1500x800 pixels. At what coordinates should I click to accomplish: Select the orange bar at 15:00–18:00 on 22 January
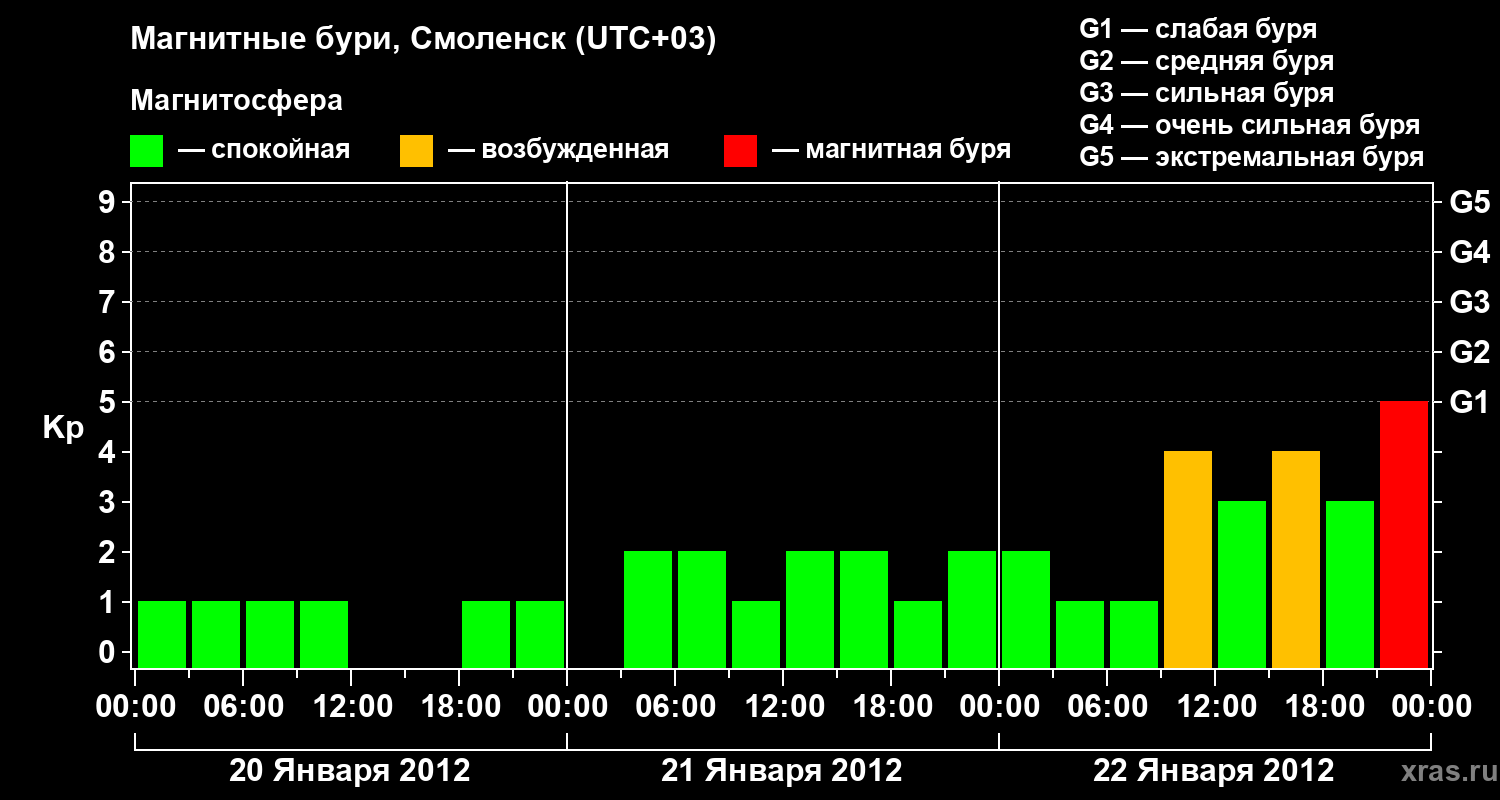[1296, 559]
